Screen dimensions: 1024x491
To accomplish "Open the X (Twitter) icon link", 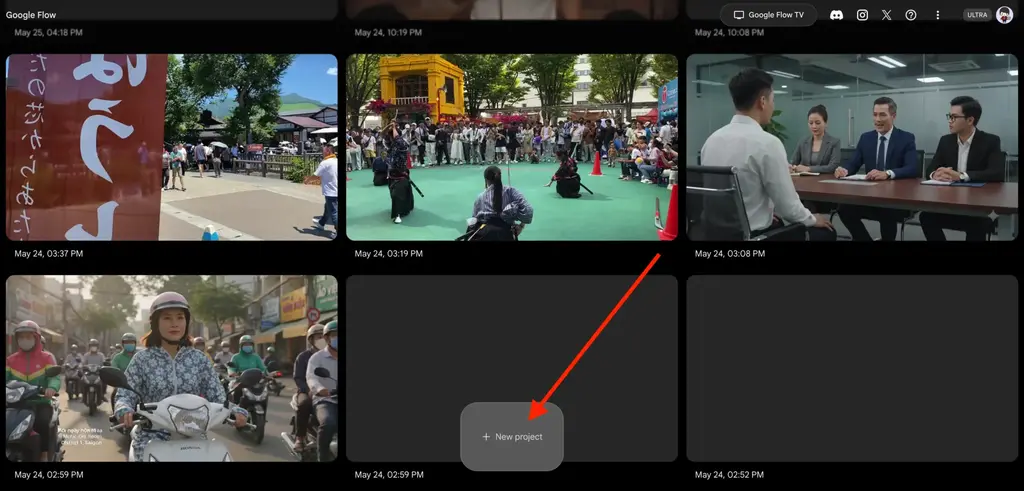I will pyautogui.click(x=886, y=15).
